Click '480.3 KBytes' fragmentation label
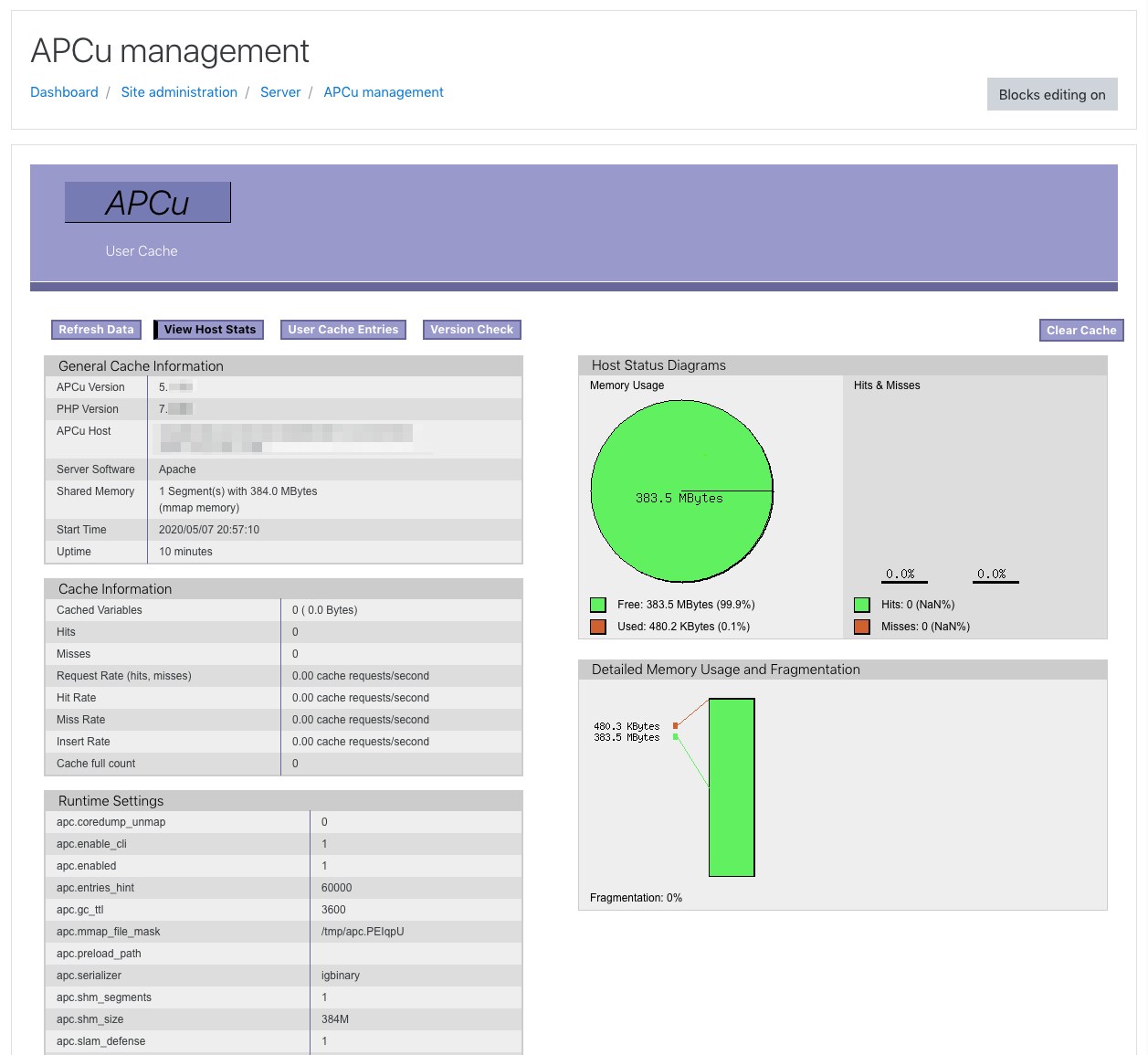 click(627, 726)
